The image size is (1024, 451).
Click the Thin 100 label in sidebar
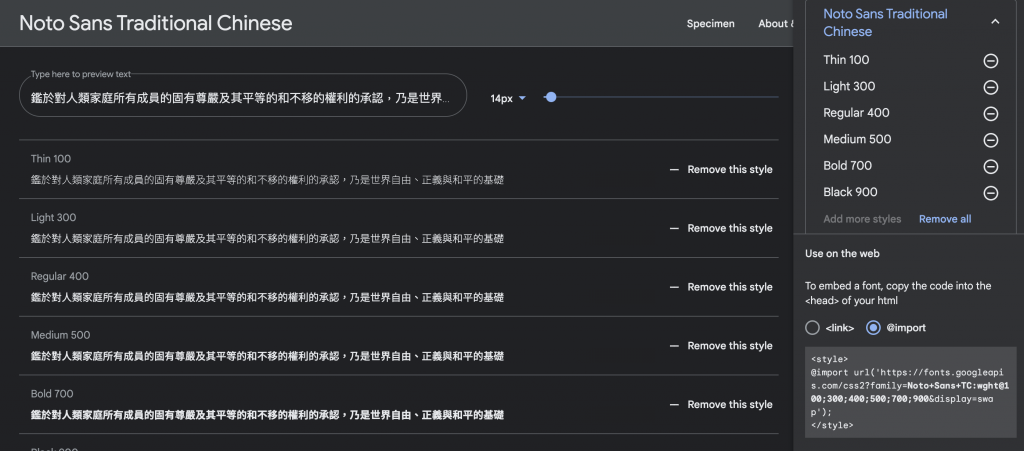click(846, 60)
